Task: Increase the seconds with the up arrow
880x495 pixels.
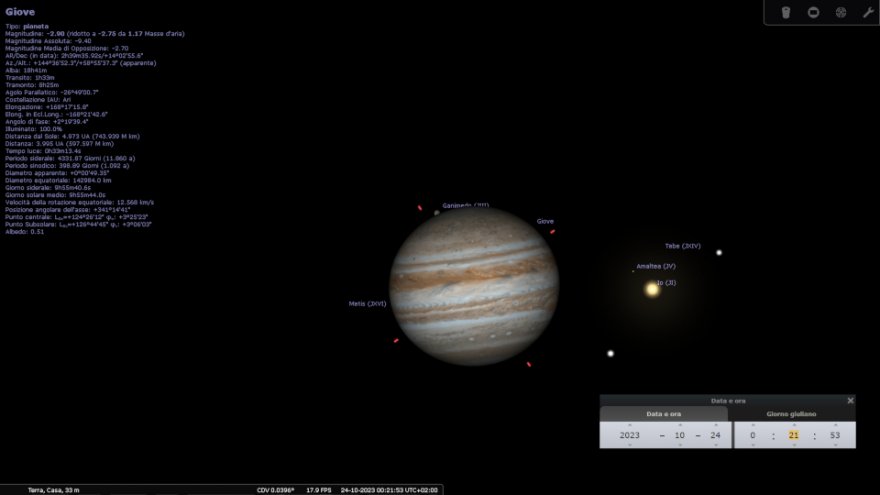Action: 833,425
